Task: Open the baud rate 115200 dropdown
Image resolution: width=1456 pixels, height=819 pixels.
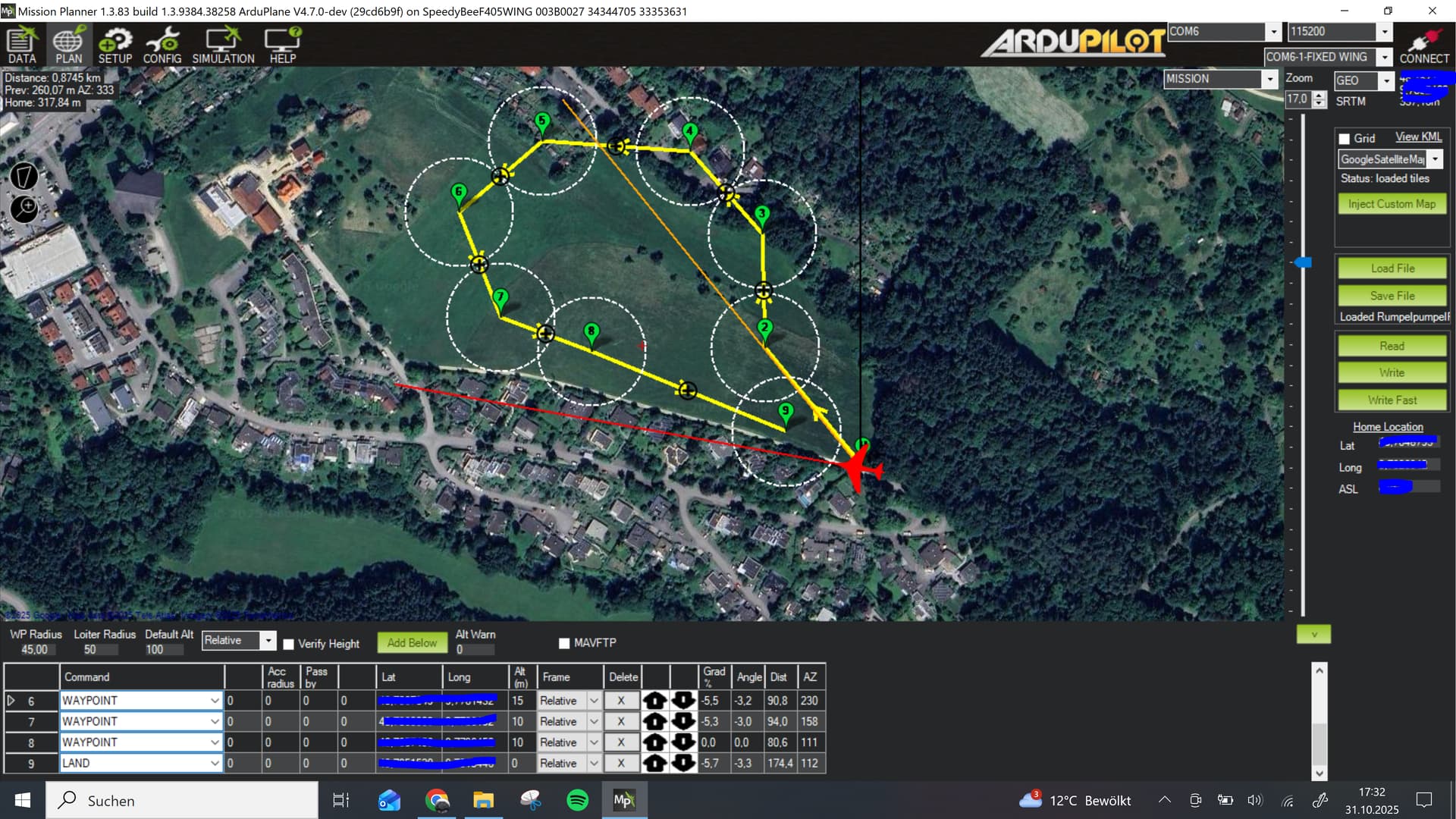Action: tap(1384, 31)
